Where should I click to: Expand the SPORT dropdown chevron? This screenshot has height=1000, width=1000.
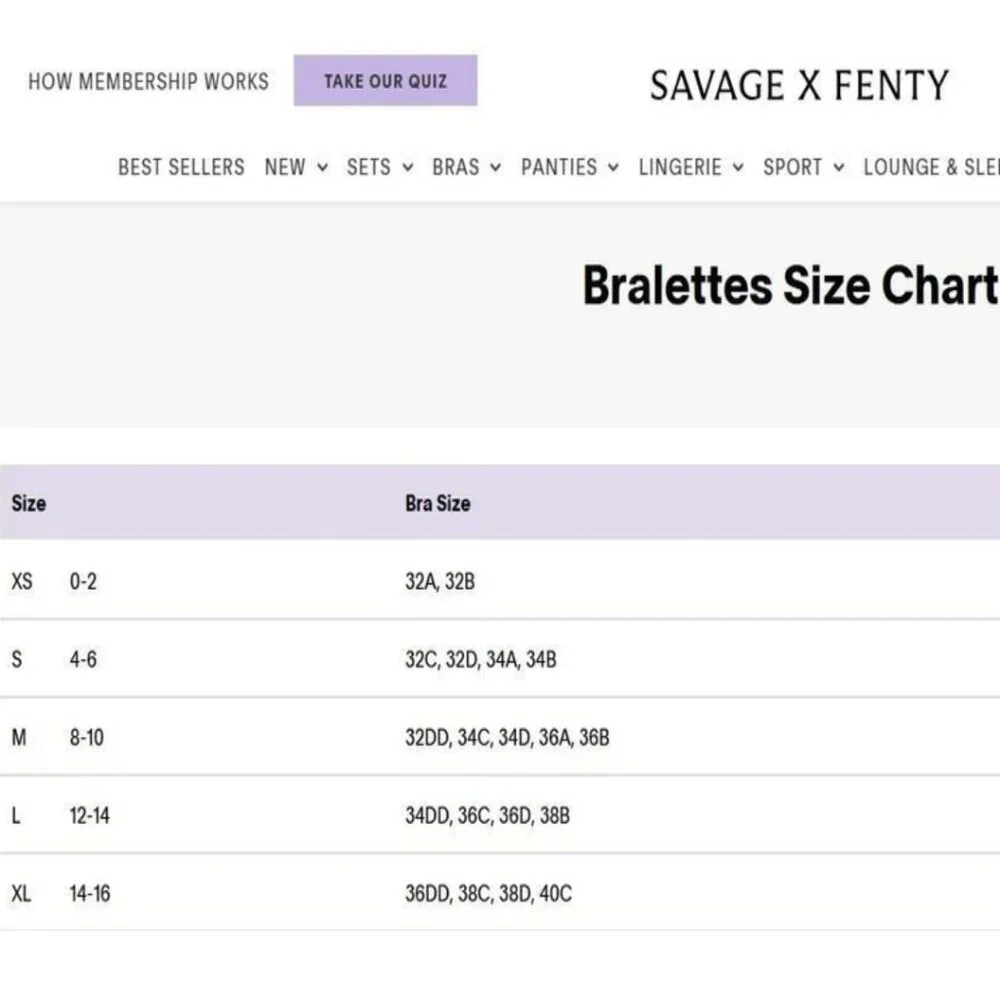click(839, 168)
